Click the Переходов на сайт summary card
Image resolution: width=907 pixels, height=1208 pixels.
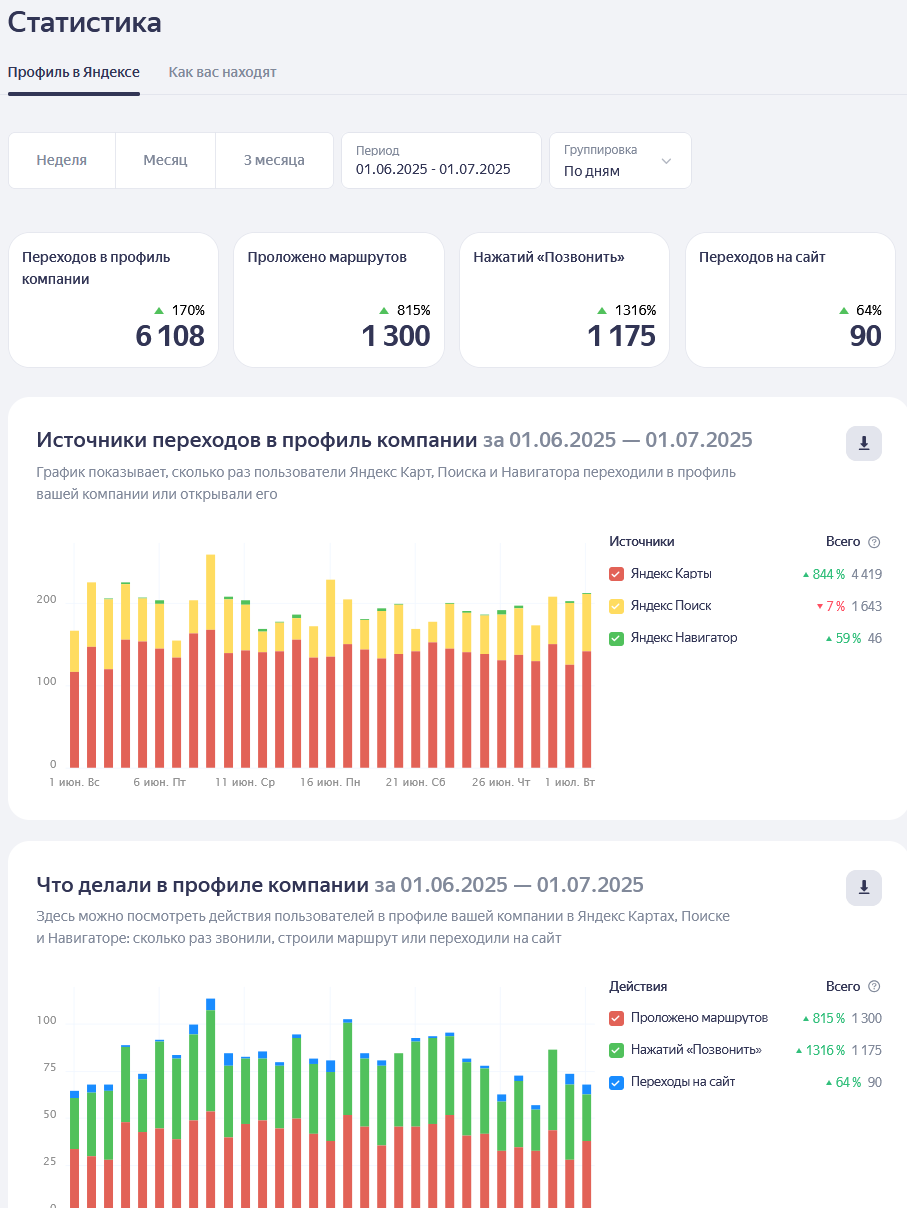790,300
